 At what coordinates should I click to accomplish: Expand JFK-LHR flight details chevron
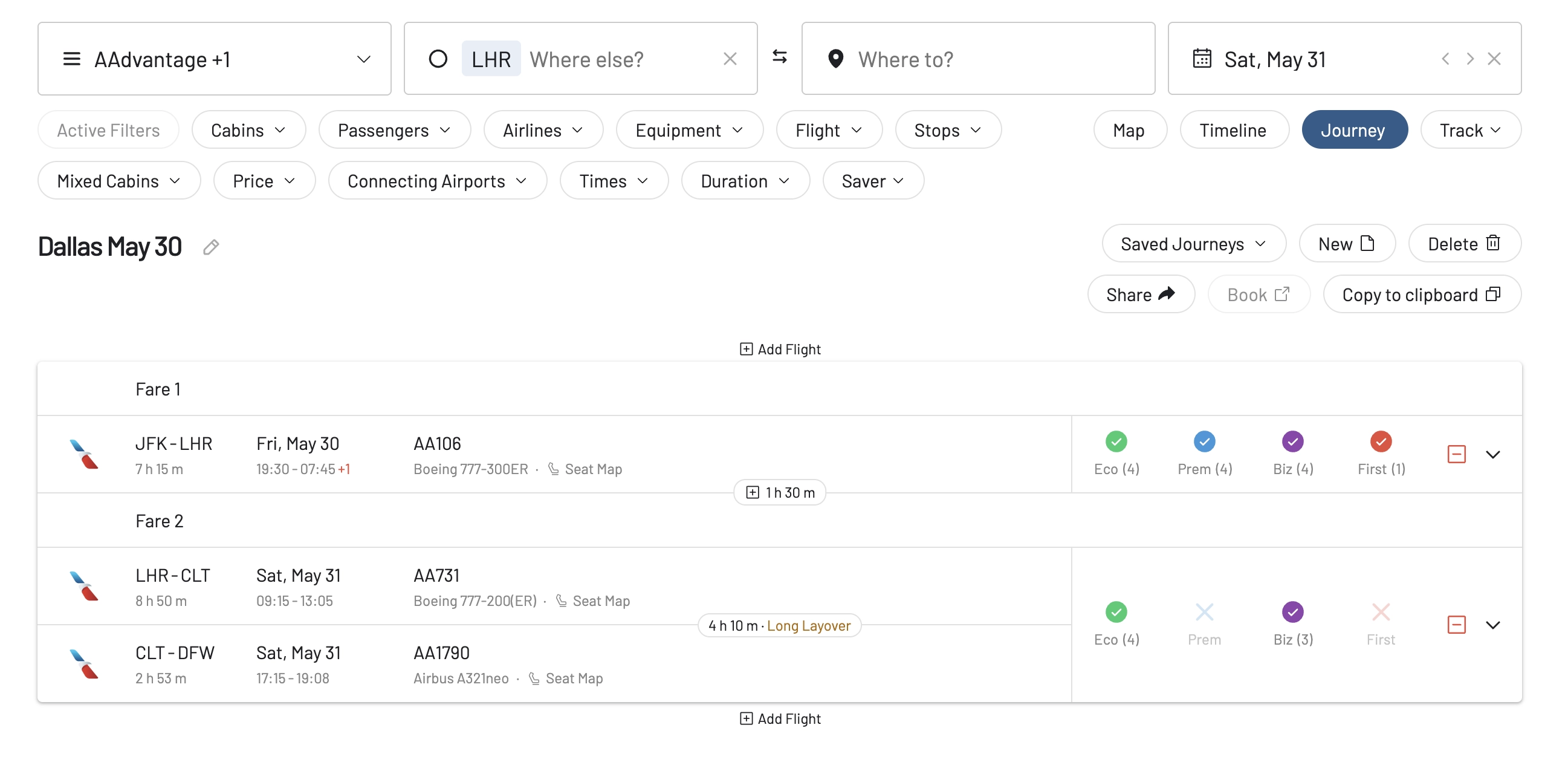pos(1493,454)
